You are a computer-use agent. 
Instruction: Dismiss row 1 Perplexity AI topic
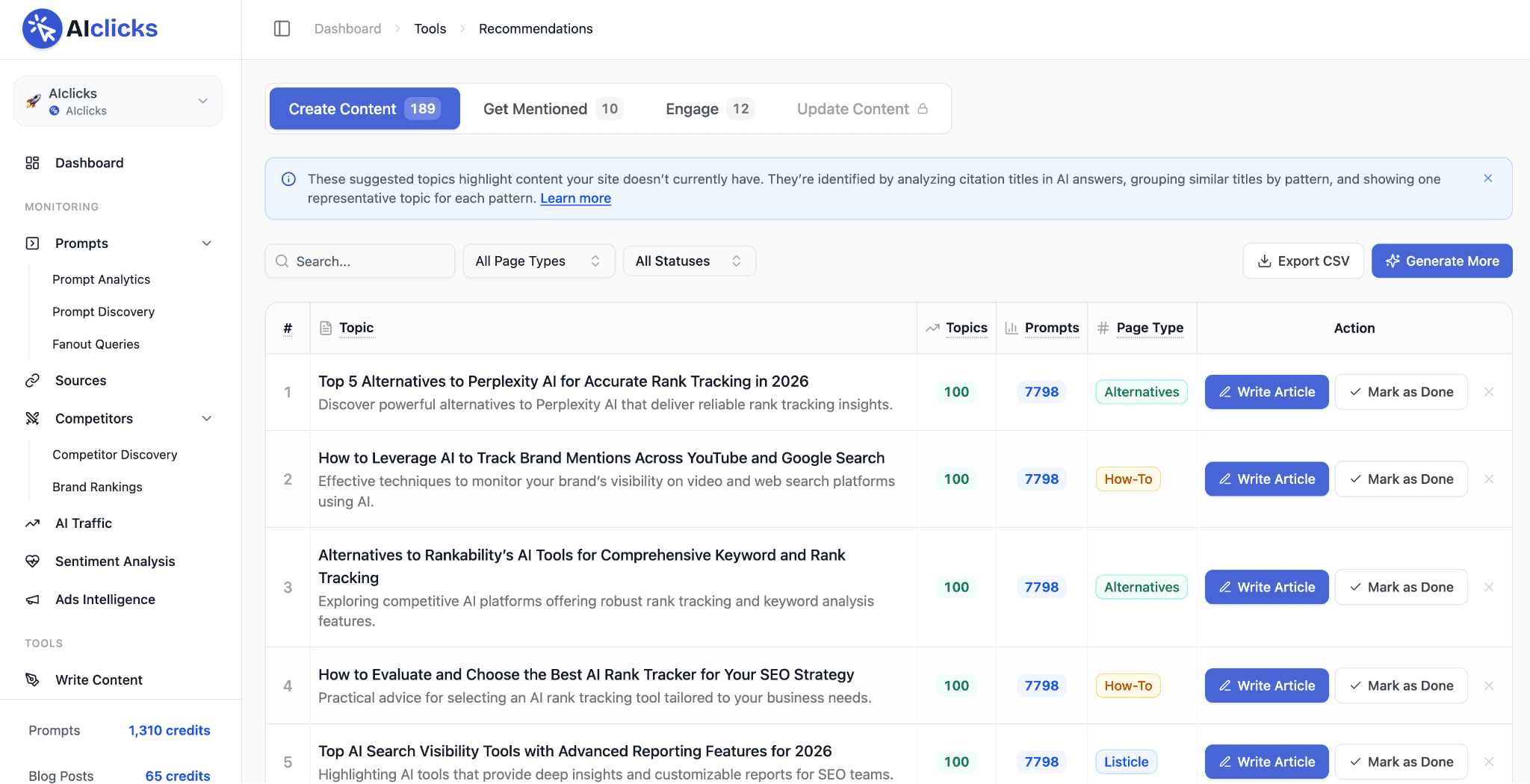(1489, 392)
